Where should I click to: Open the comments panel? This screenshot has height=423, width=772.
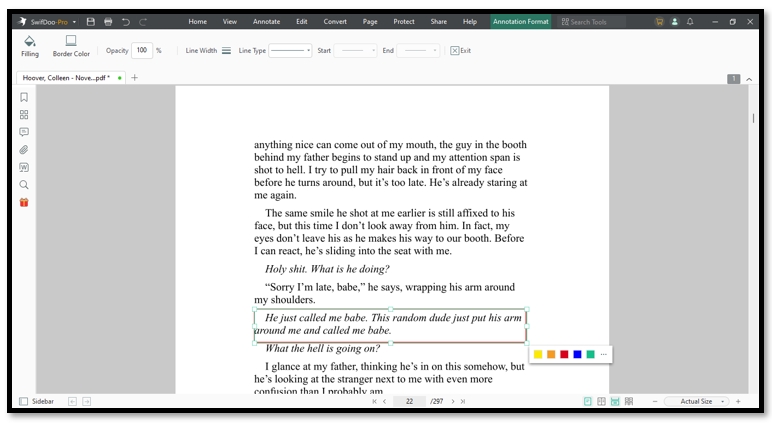point(24,132)
